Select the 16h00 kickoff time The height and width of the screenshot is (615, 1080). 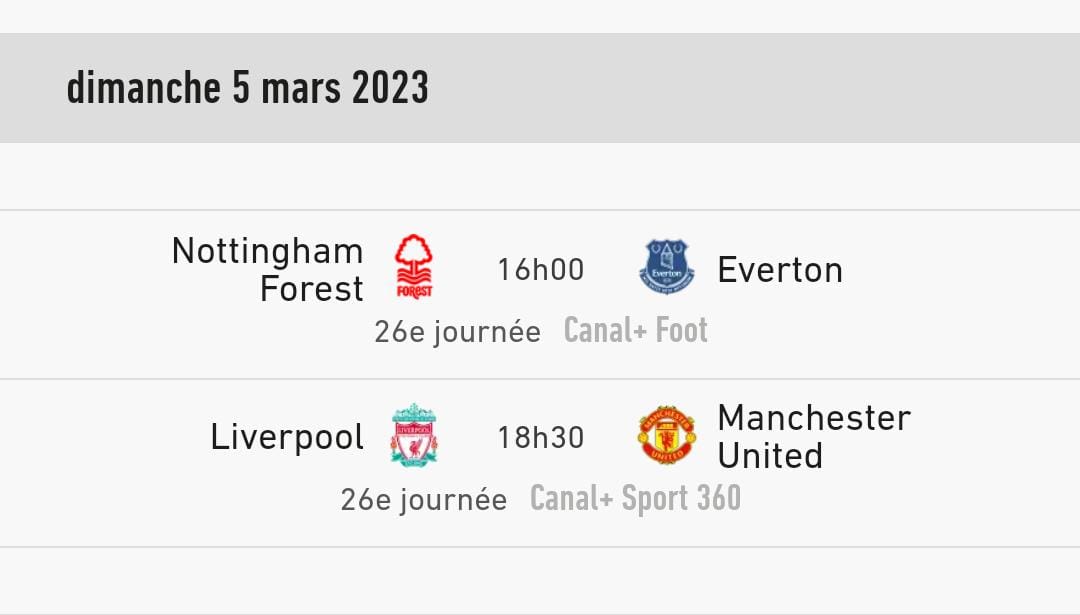point(541,270)
